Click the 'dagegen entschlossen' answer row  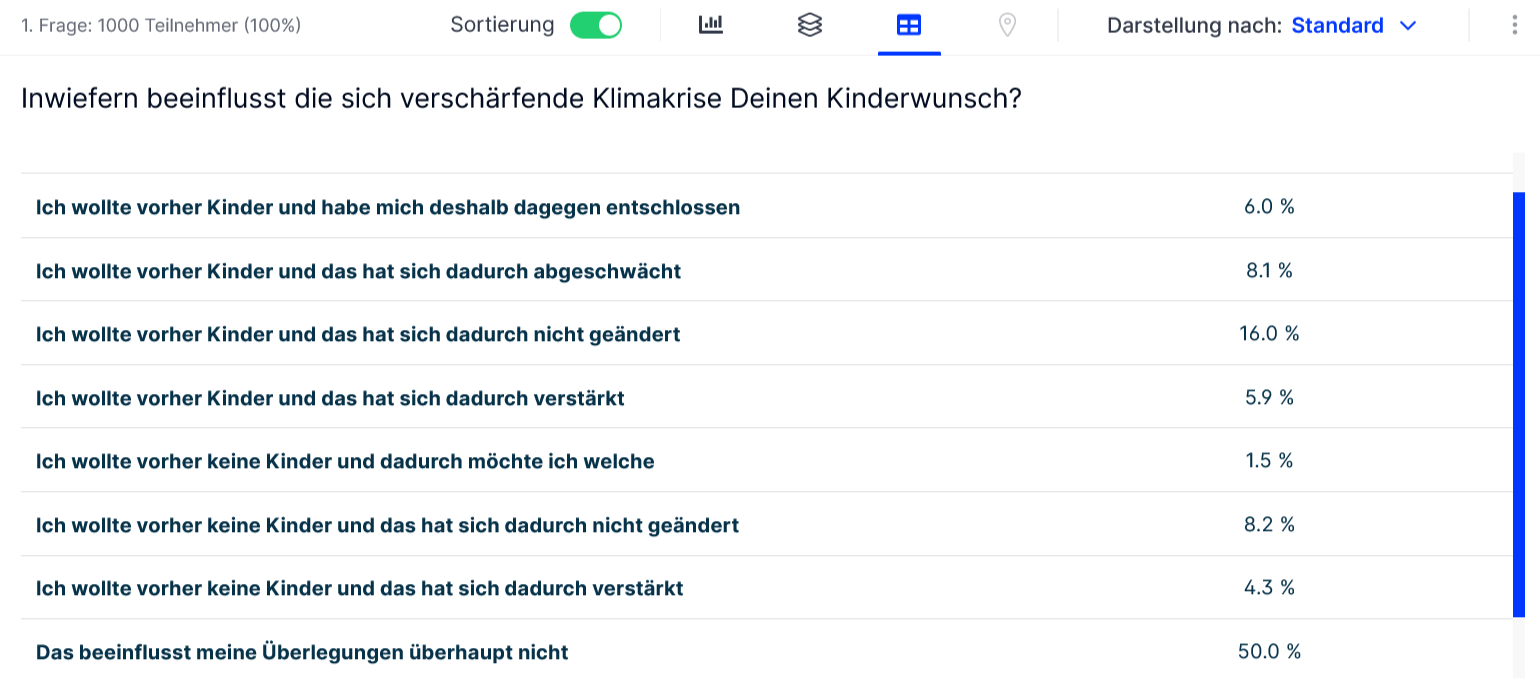(x=388, y=208)
